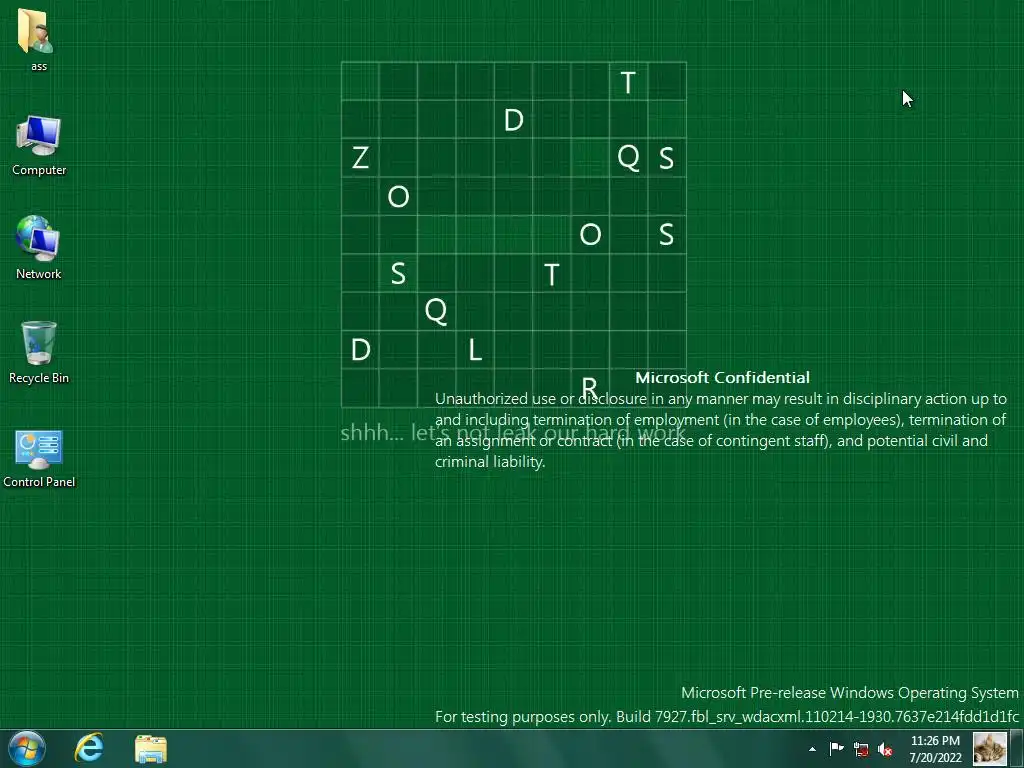Select the Network desktop icon
This screenshot has width=1024, height=768.
(39, 248)
